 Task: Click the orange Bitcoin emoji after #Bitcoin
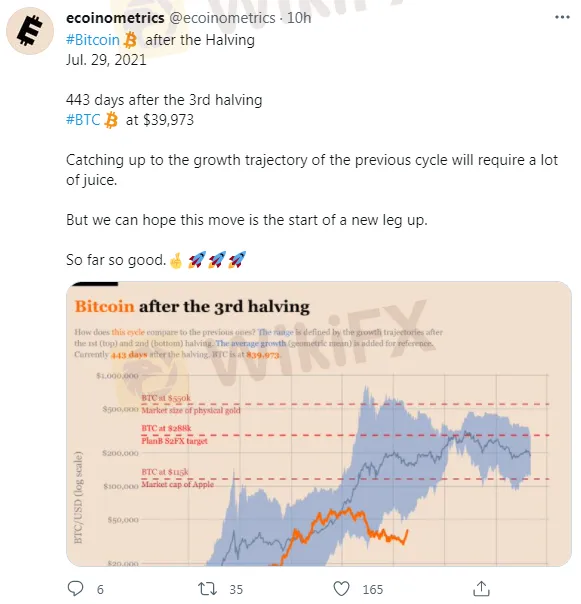(x=130, y=40)
